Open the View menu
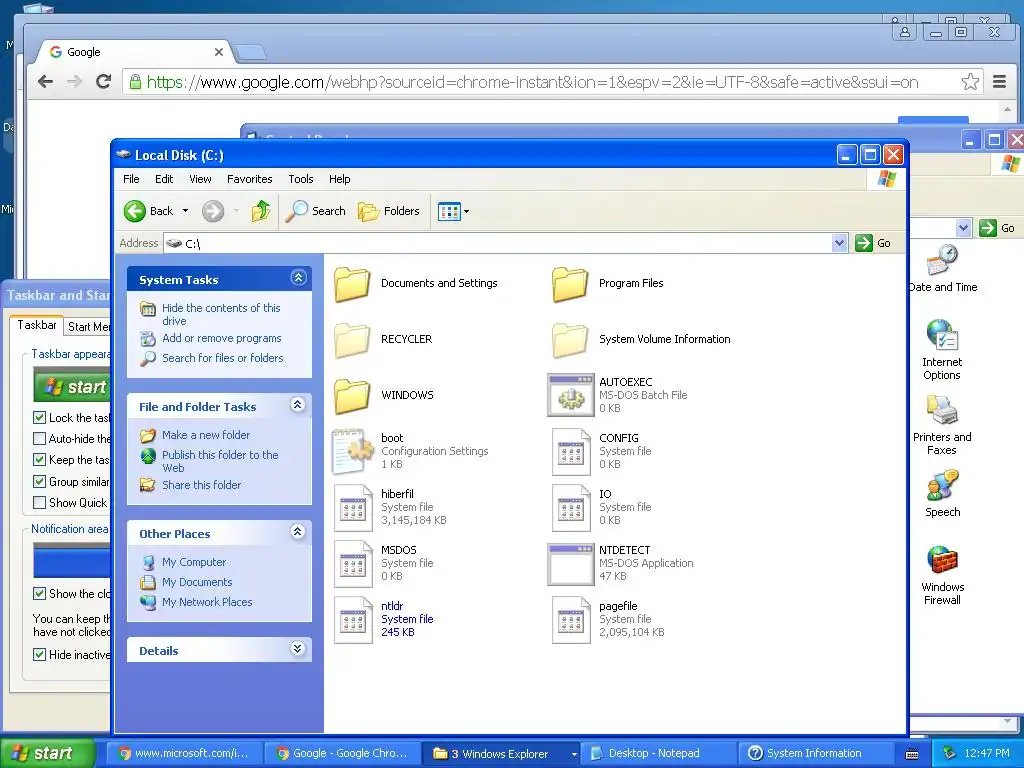Viewport: 1024px width, 768px height. tap(200, 179)
